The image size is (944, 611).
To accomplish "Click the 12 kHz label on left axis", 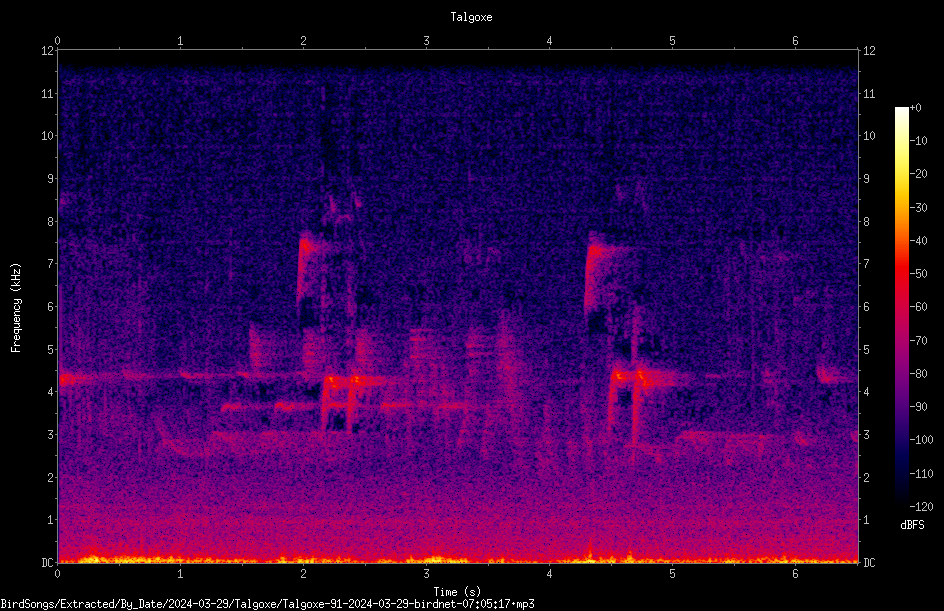I will coord(48,51).
